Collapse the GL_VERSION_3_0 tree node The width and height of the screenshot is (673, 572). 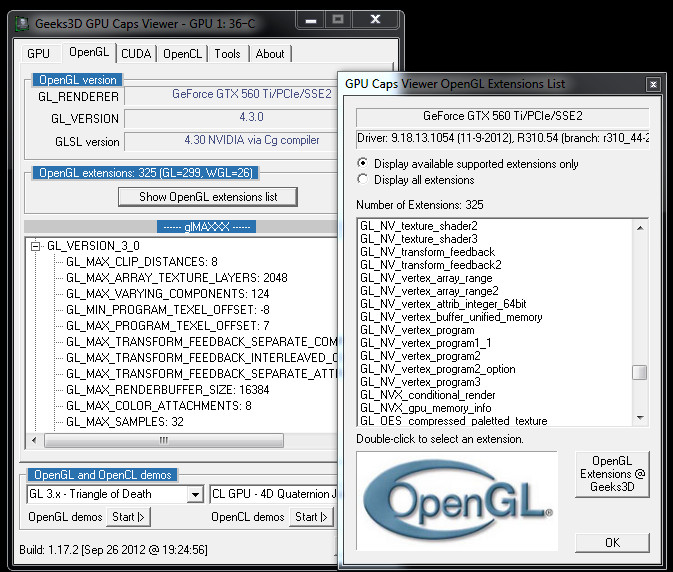click(x=36, y=246)
